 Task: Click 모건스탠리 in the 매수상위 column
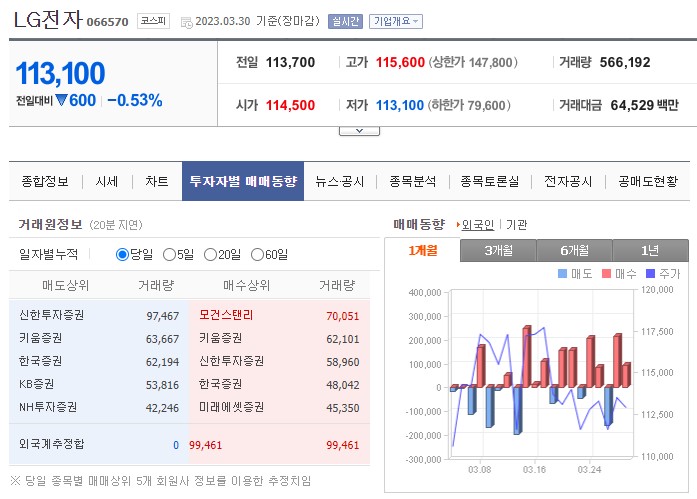click(226, 315)
